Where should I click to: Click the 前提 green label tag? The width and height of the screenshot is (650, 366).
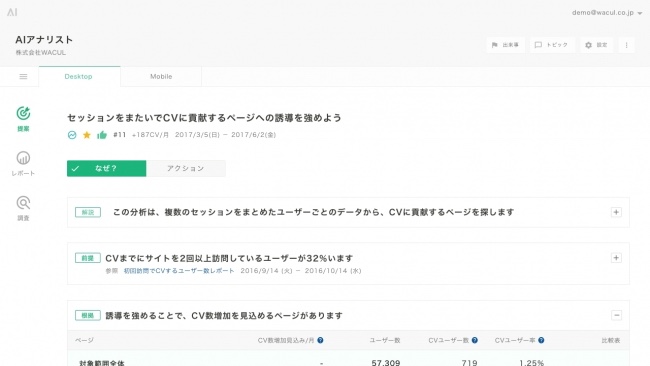click(88, 258)
